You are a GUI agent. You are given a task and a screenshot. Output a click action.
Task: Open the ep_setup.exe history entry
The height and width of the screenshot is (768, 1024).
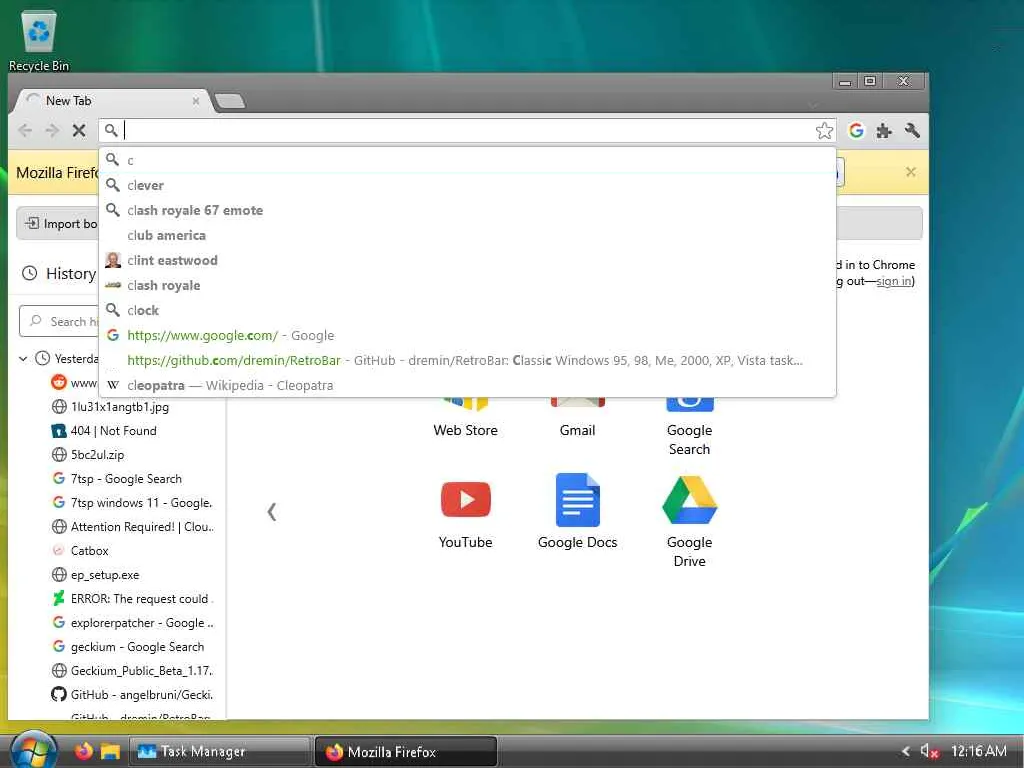(95, 575)
